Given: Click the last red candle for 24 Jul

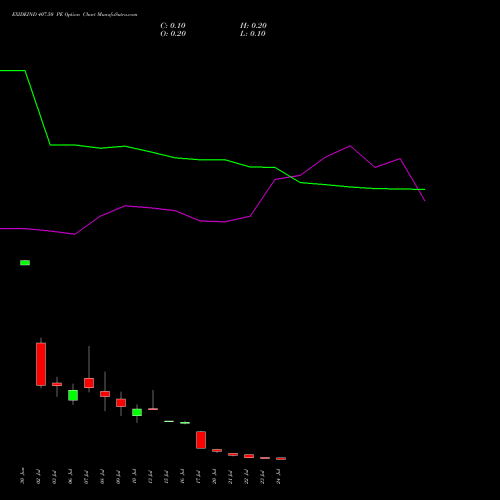Looking at the screenshot, I should click(281, 458).
